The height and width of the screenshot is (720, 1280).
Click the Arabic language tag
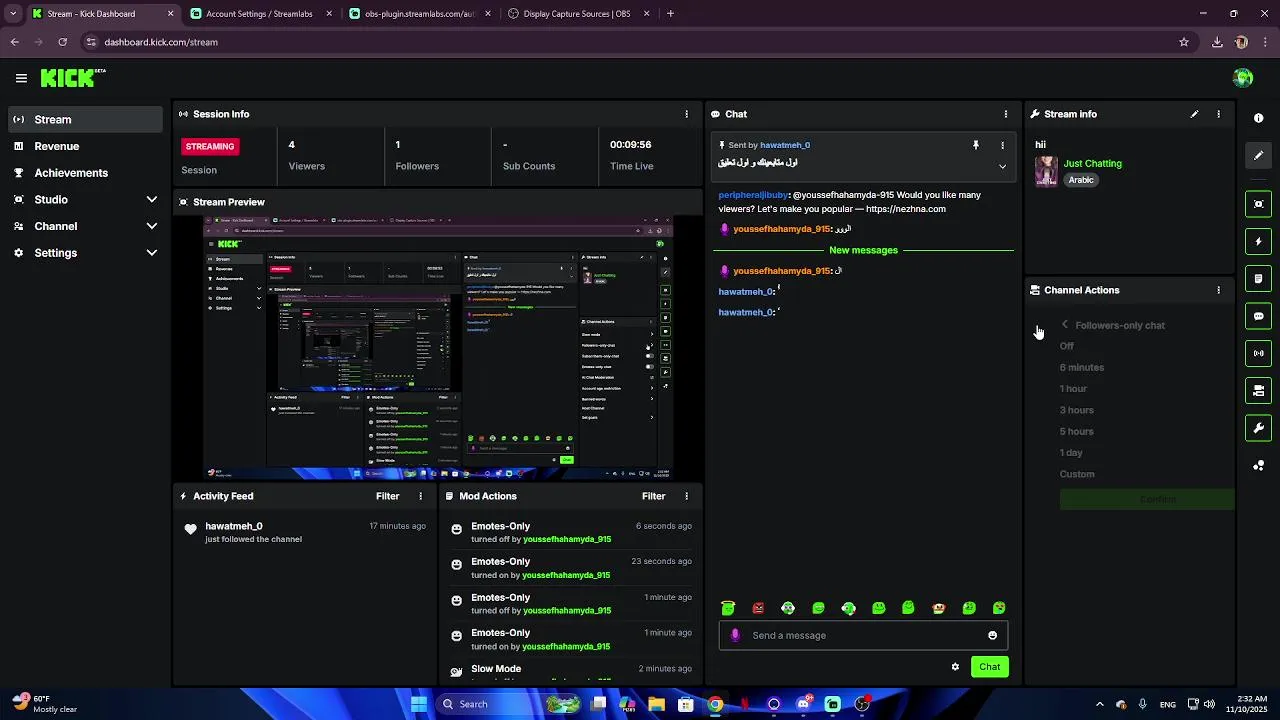[1081, 180]
